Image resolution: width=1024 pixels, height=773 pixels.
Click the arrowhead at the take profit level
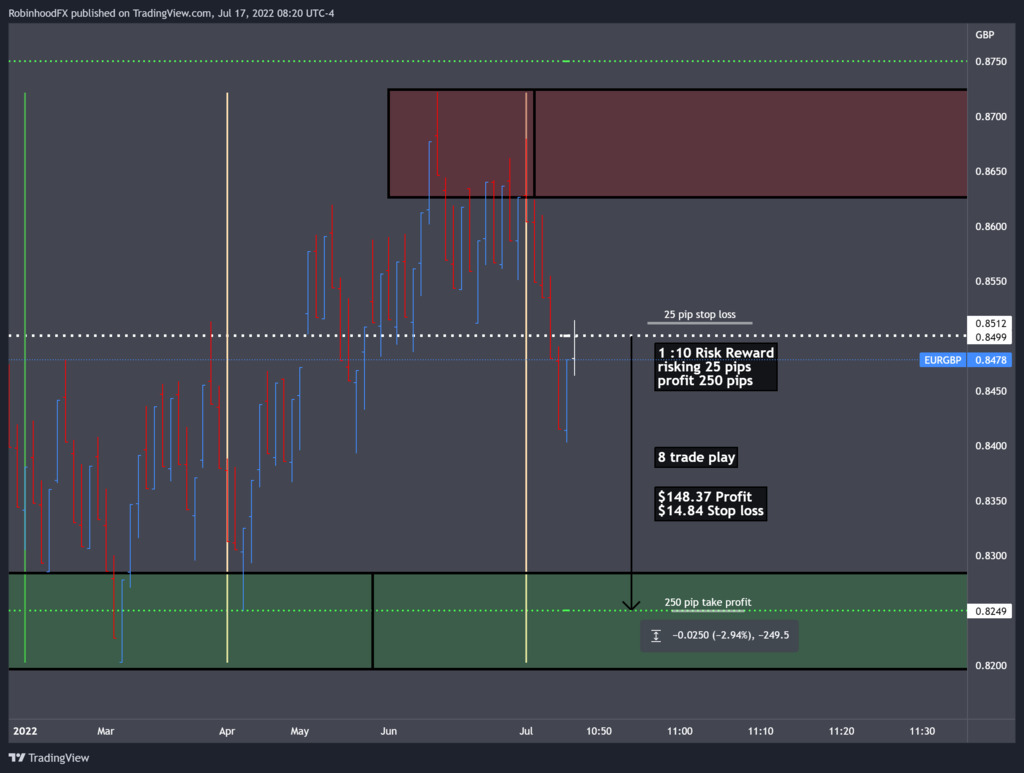631,605
